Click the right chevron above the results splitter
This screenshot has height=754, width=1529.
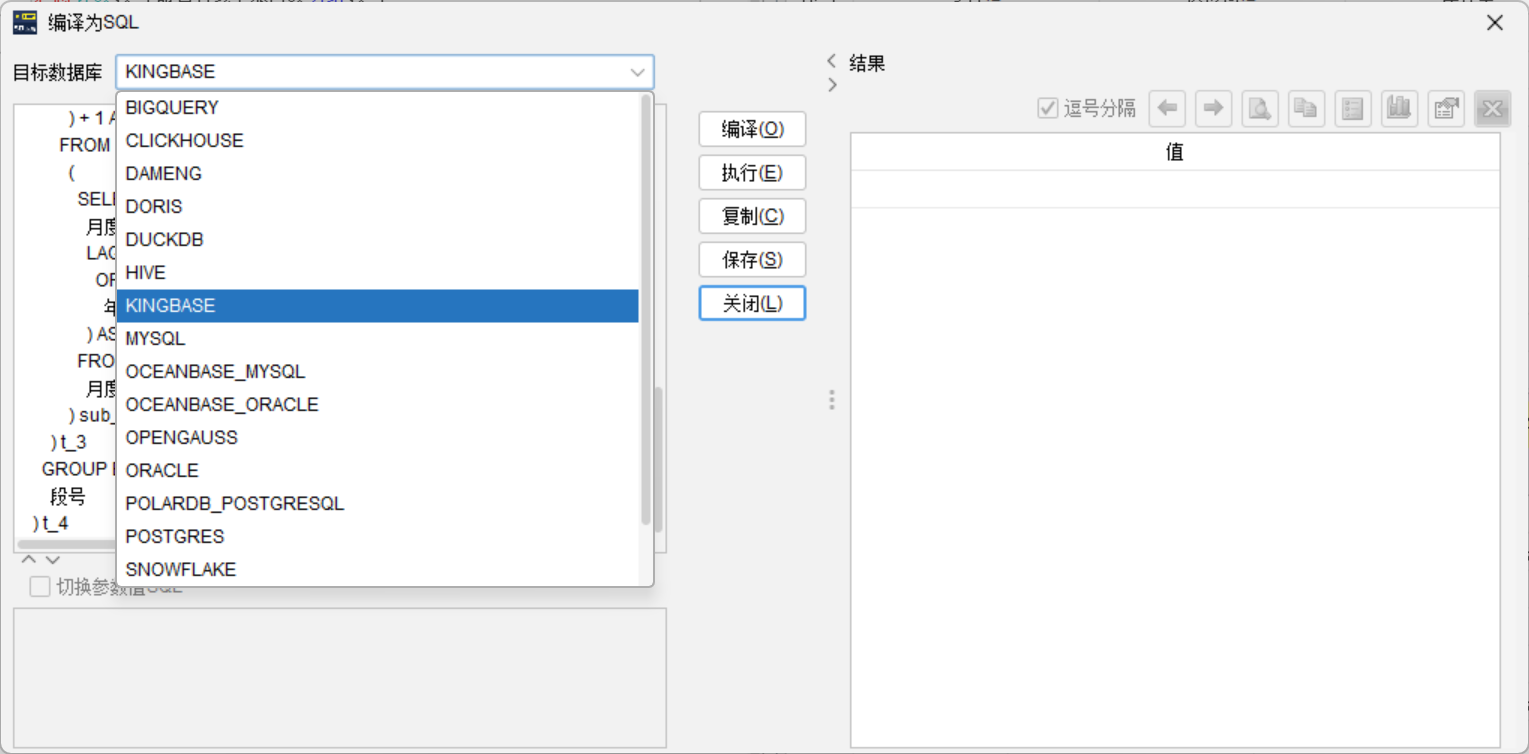[833, 86]
